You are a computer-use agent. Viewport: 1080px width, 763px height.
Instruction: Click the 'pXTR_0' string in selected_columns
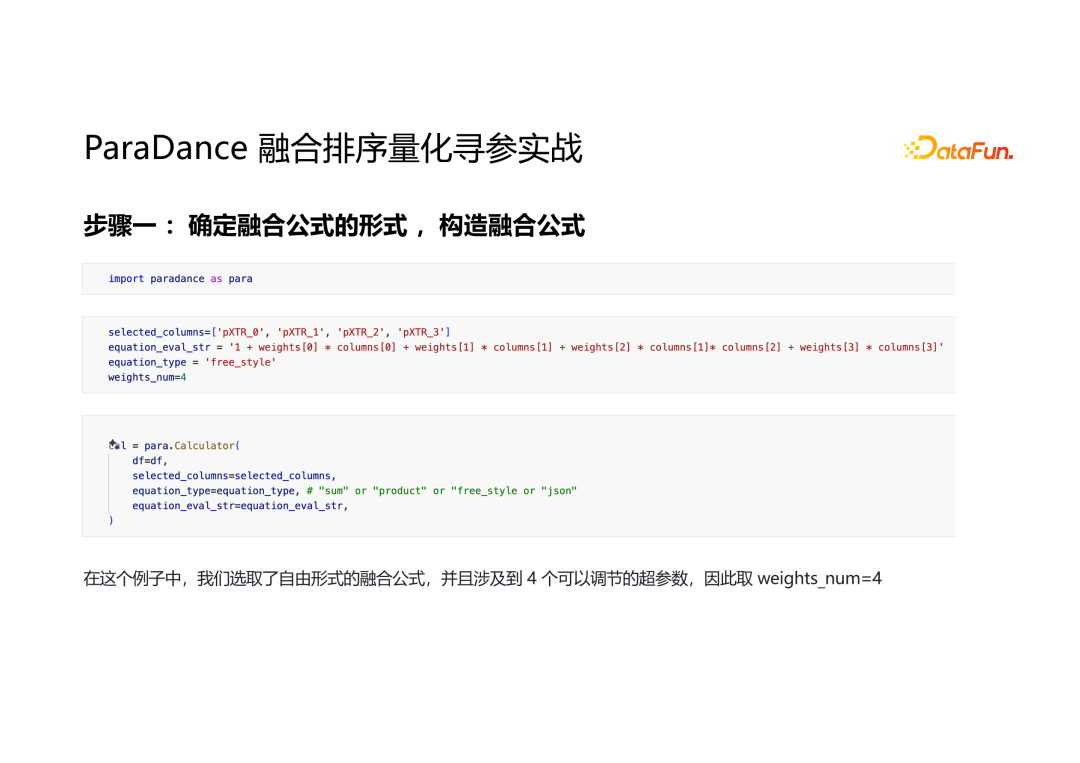pos(240,332)
